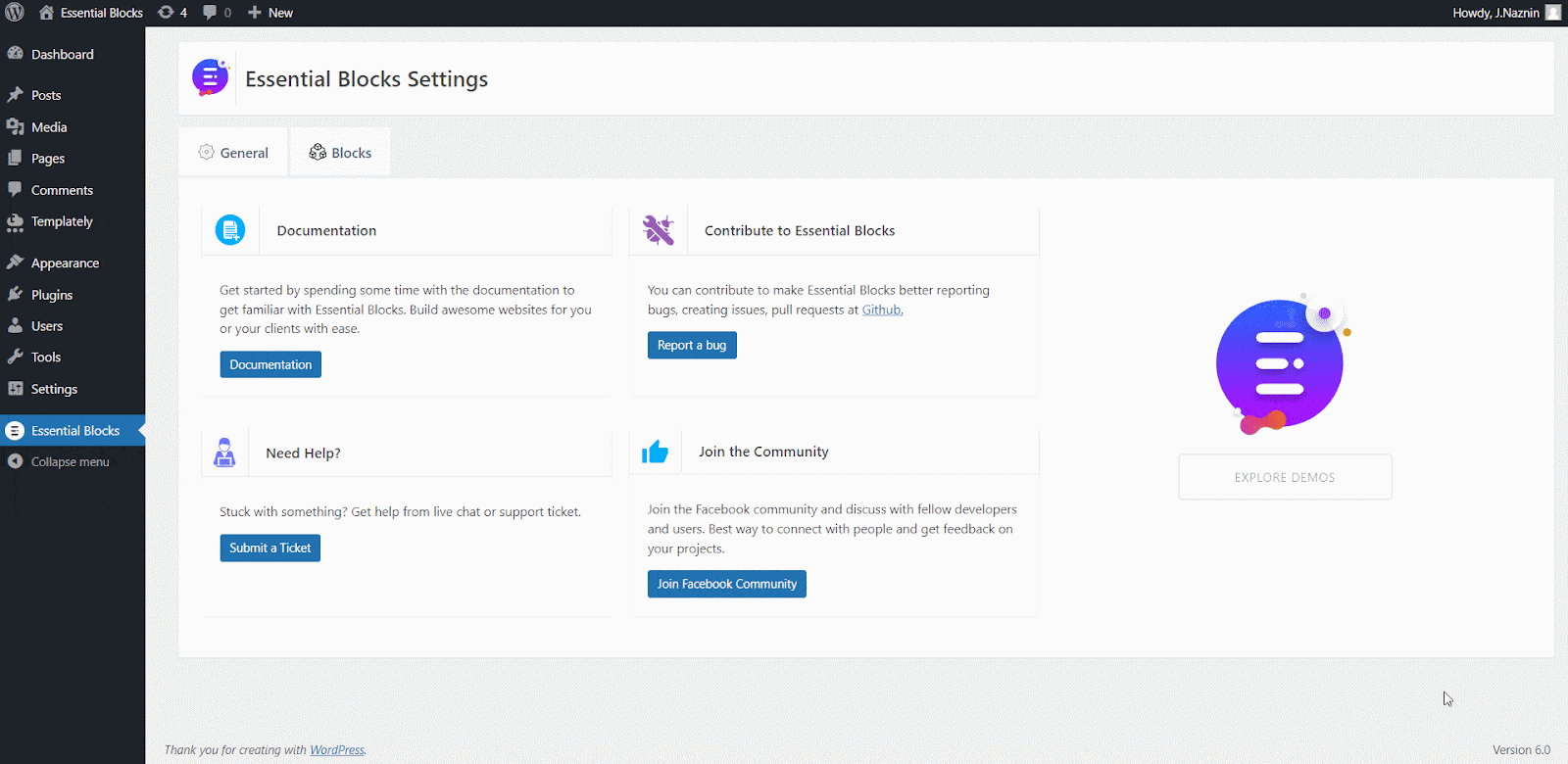Viewport: 1568px width, 764px height.
Task: Click the Documentation card icon
Action: pyautogui.click(x=230, y=230)
